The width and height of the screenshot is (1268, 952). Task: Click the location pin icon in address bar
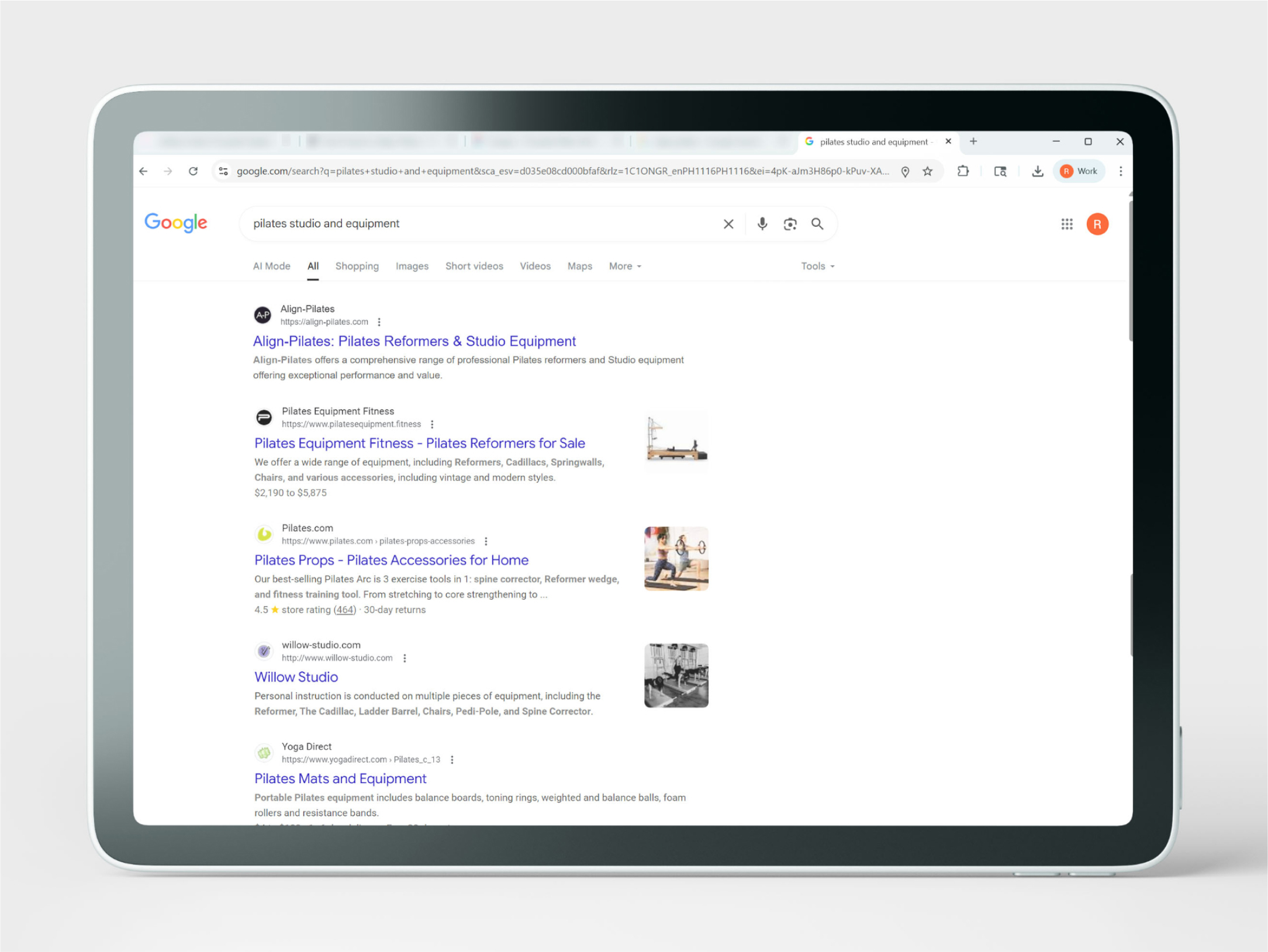tap(905, 171)
